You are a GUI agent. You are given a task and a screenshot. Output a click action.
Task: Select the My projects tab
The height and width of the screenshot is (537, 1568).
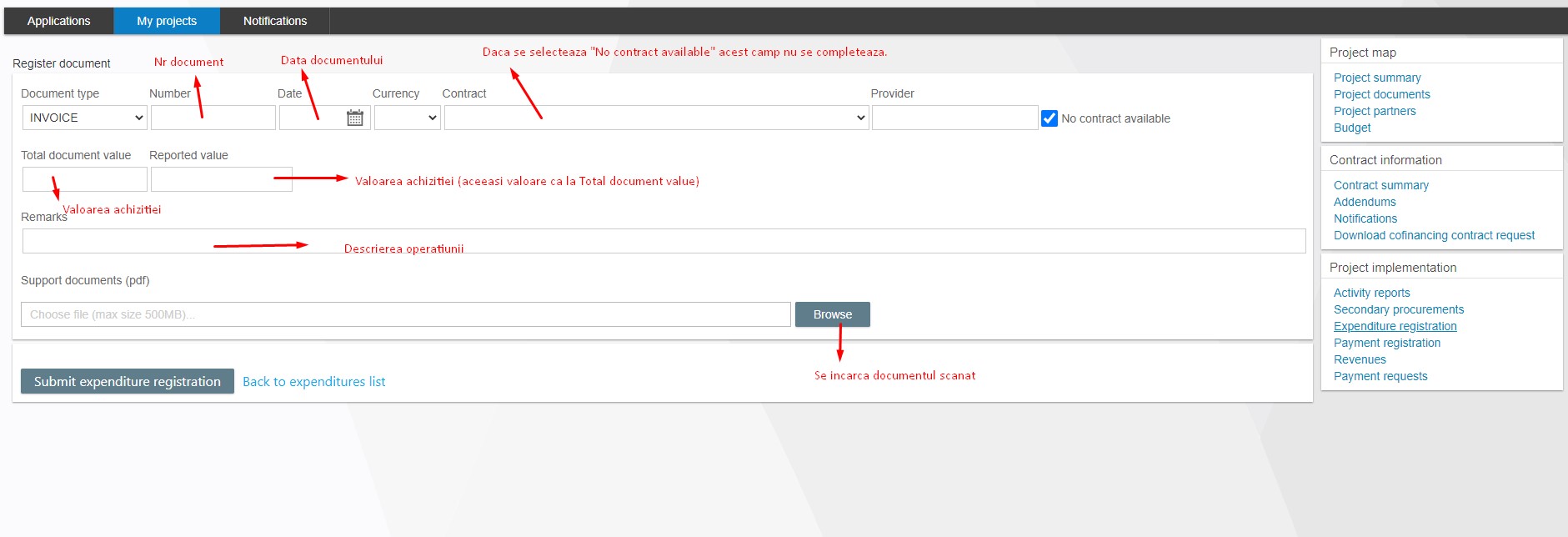[167, 21]
